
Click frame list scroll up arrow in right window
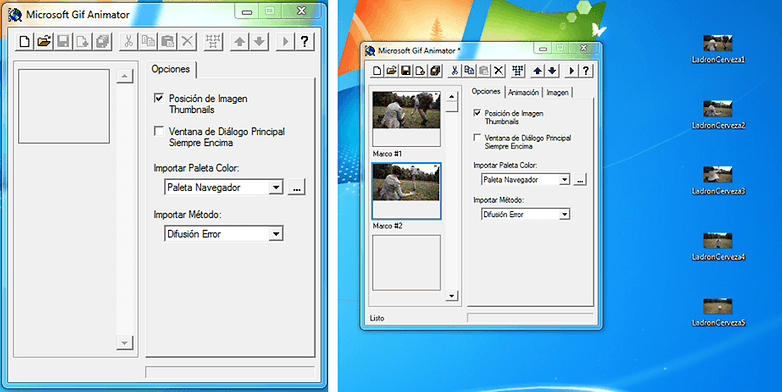[451, 97]
